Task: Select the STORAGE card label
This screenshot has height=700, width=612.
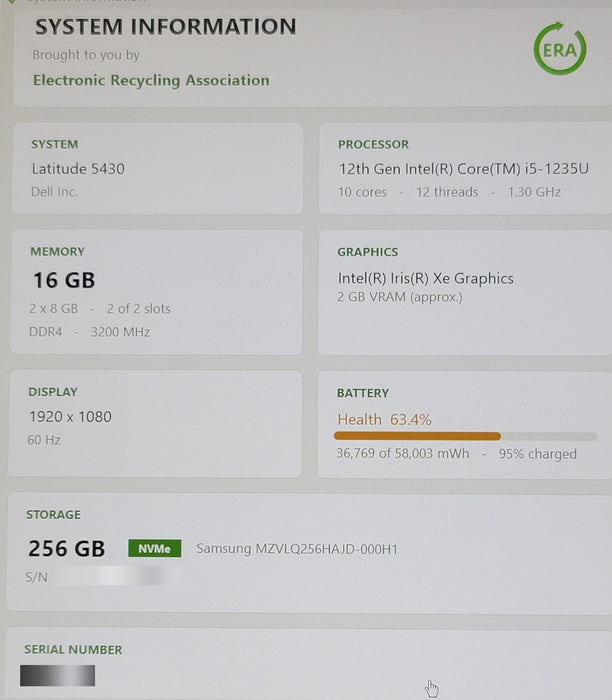Action: 53,514
